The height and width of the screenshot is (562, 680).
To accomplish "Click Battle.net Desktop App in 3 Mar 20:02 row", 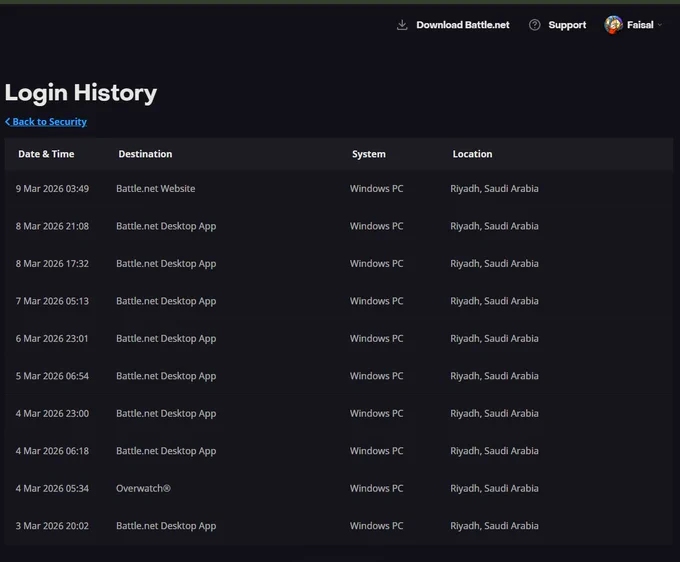I will [x=166, y=526].
